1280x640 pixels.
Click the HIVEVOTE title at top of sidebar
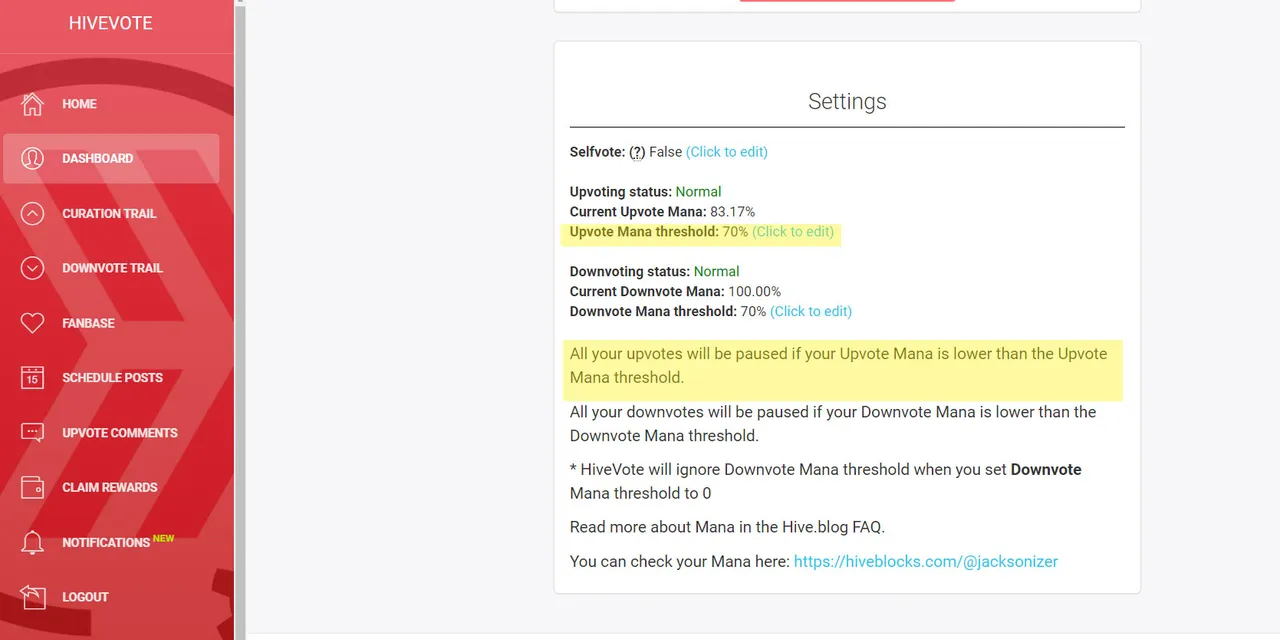coord(110,23)
